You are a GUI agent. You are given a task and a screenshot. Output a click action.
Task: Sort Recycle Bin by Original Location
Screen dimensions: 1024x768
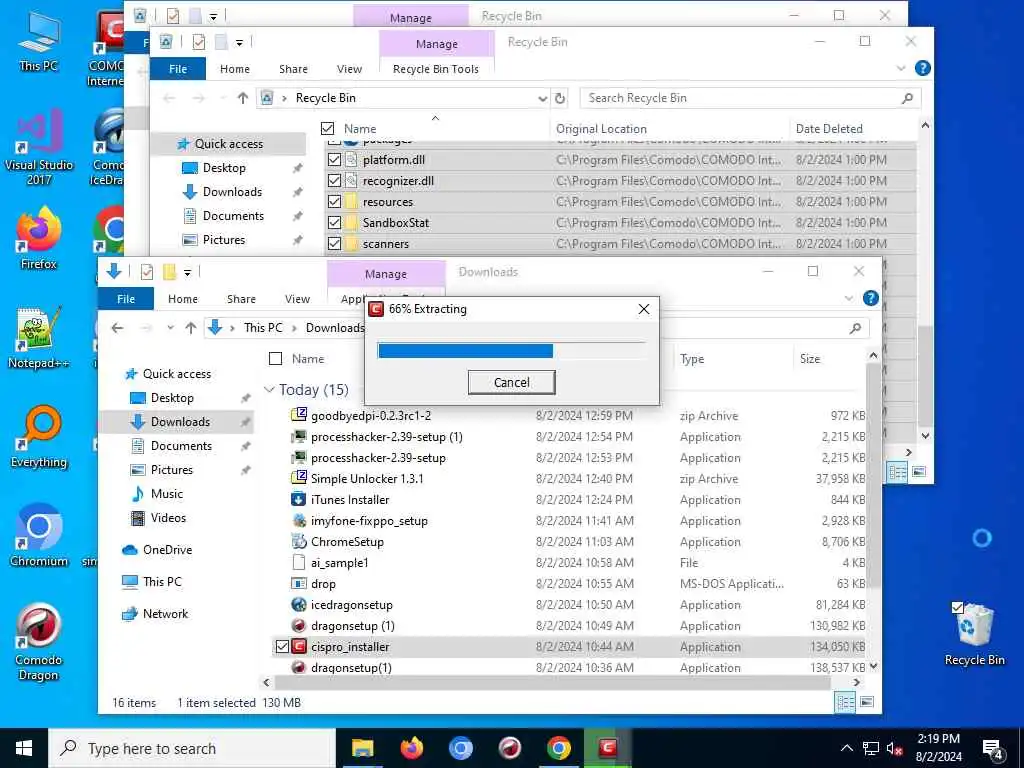click(601, 129)
